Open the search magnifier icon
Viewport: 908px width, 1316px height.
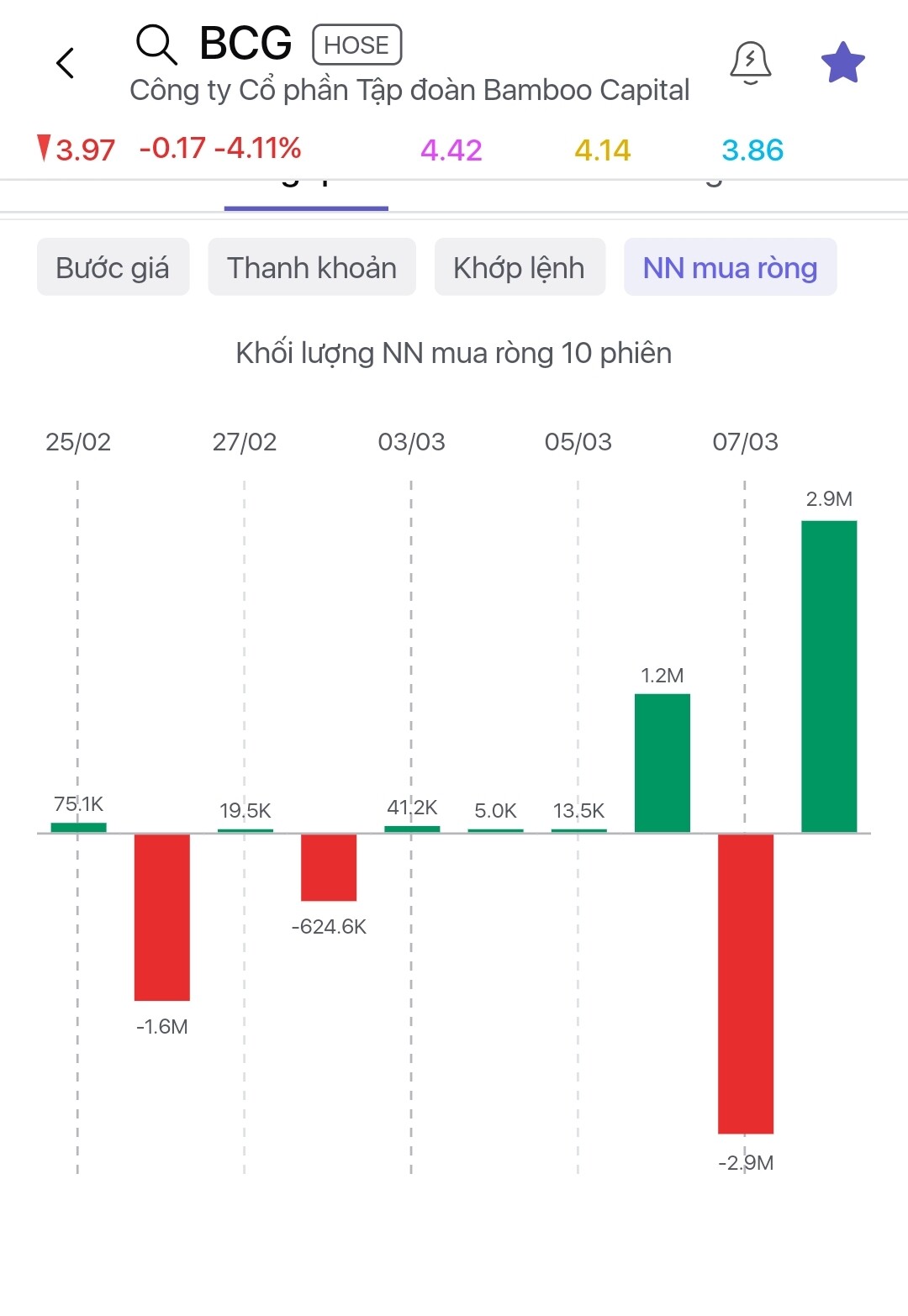pyautogui.click(x=156, y=45)
